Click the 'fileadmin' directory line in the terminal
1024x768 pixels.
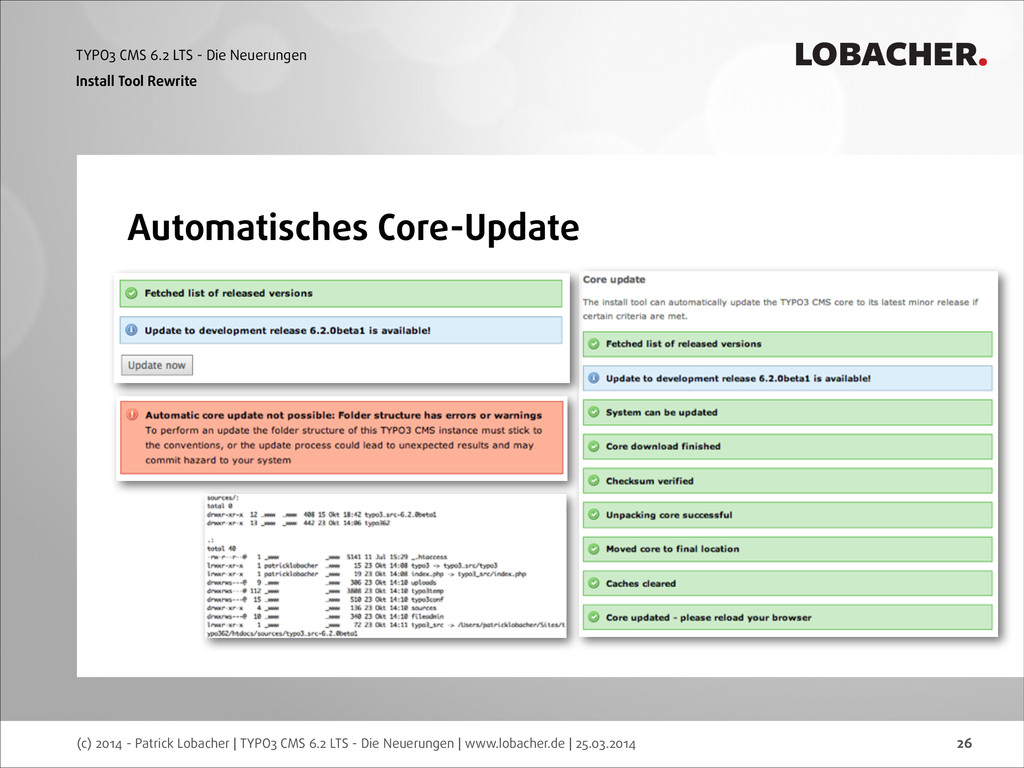point(325,616)
